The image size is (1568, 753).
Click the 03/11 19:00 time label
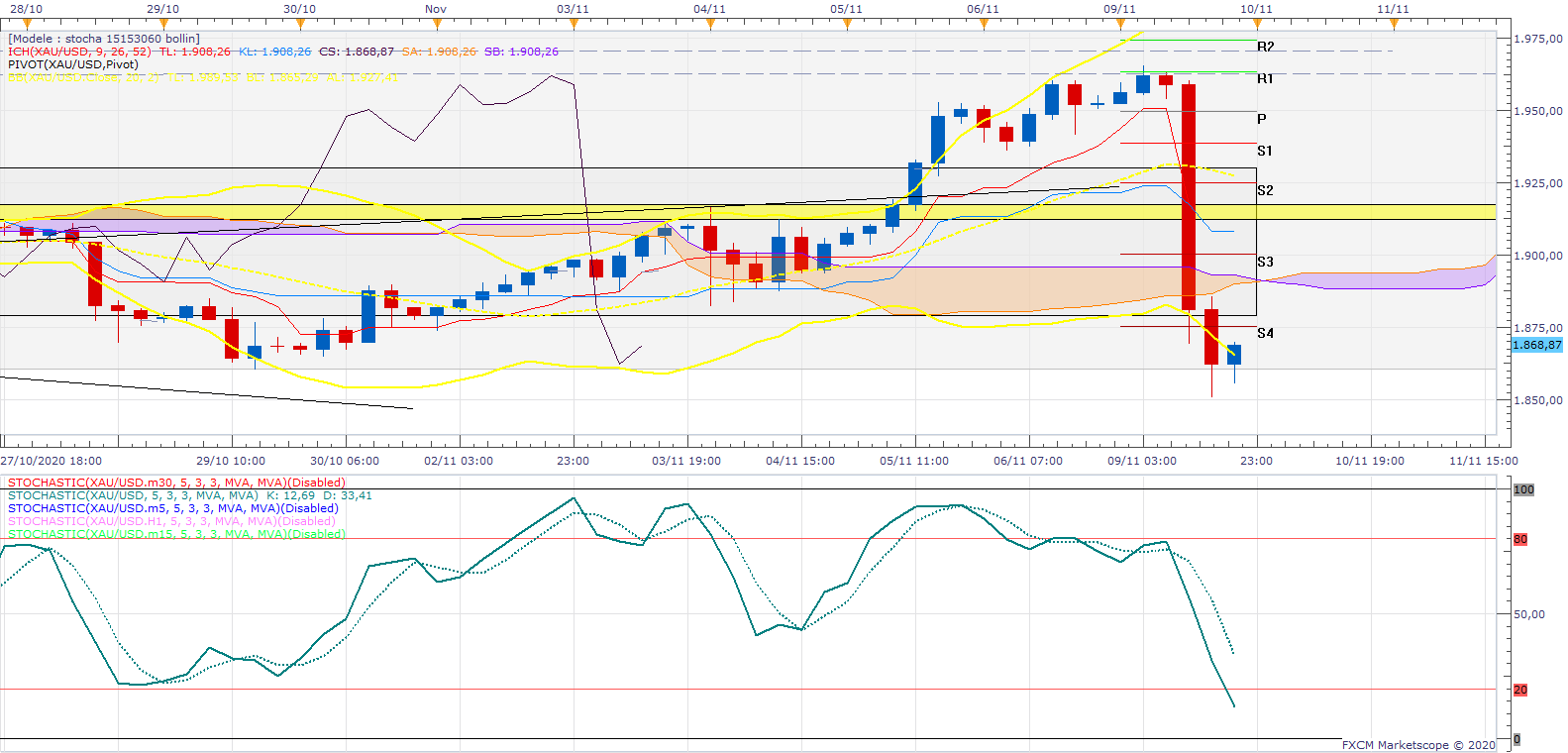pyautogui.click(x=686, y=461)
